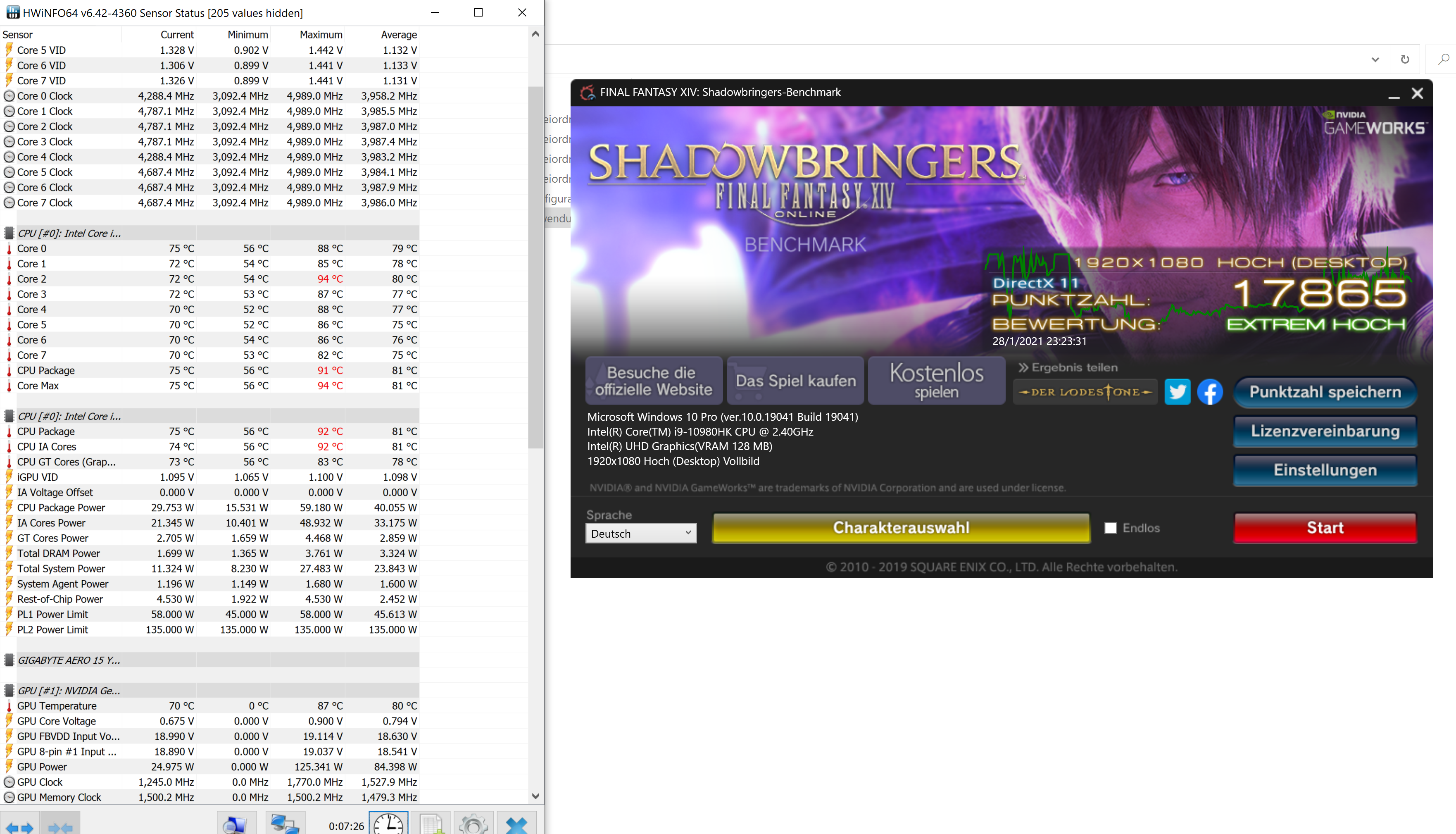
Task: Open the HWiNFO network monitors icon
Action: (x=285, y=825)
